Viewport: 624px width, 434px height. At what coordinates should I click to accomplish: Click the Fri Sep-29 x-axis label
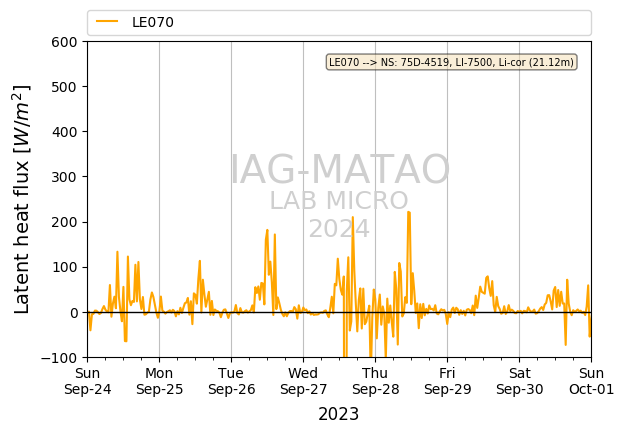coord(447,381)
